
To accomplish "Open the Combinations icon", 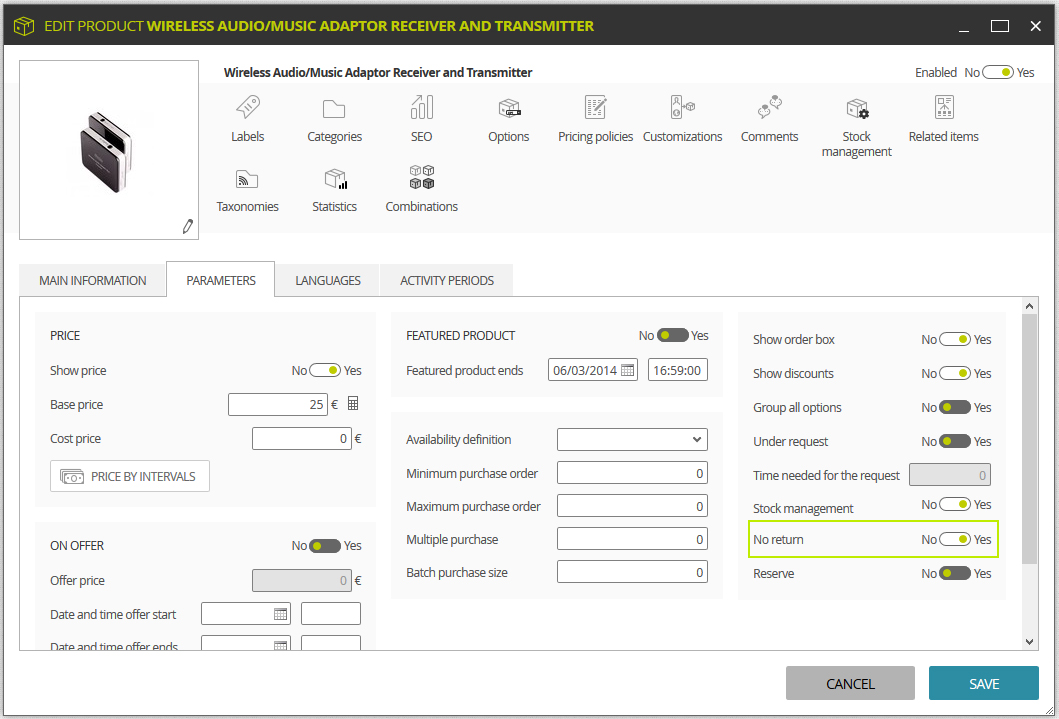I will (x=421, y=177).
